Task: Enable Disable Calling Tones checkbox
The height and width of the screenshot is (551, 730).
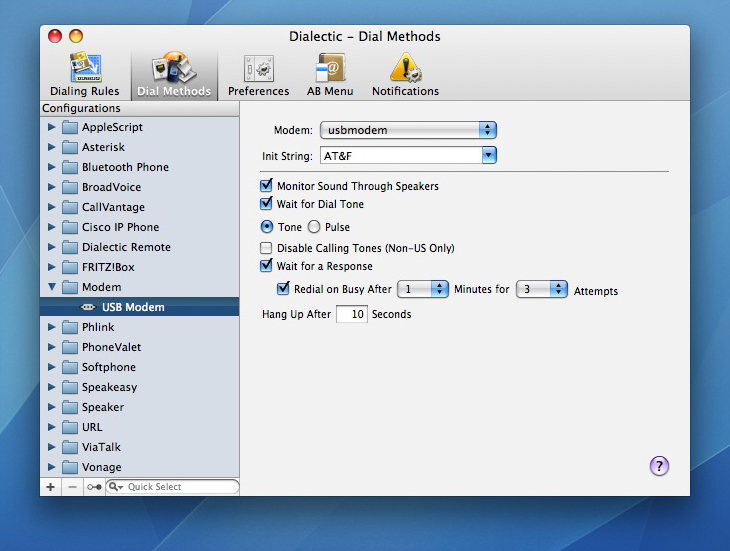Action: tap(266, 248)
